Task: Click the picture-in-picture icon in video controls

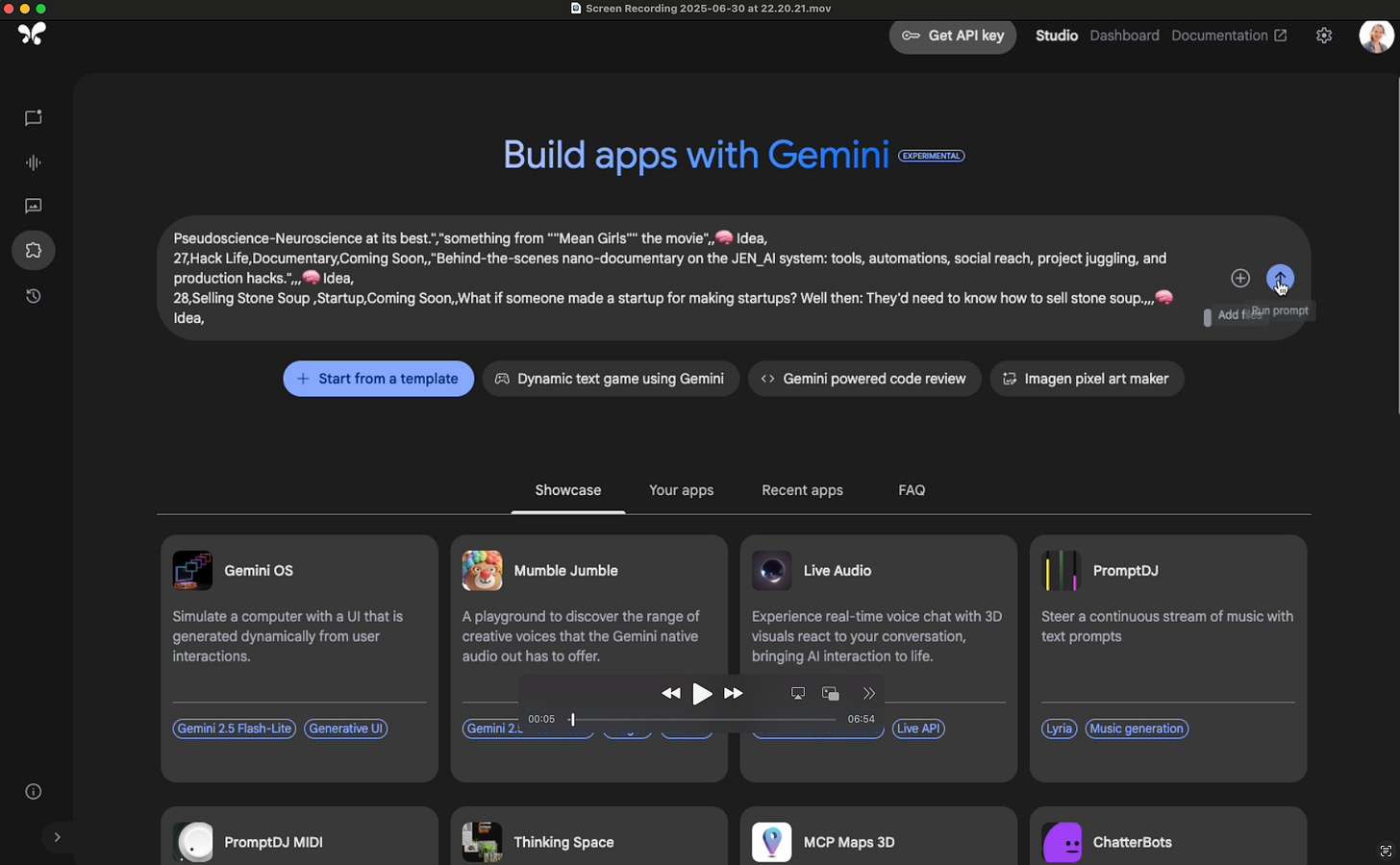Action: click(831, 693)
